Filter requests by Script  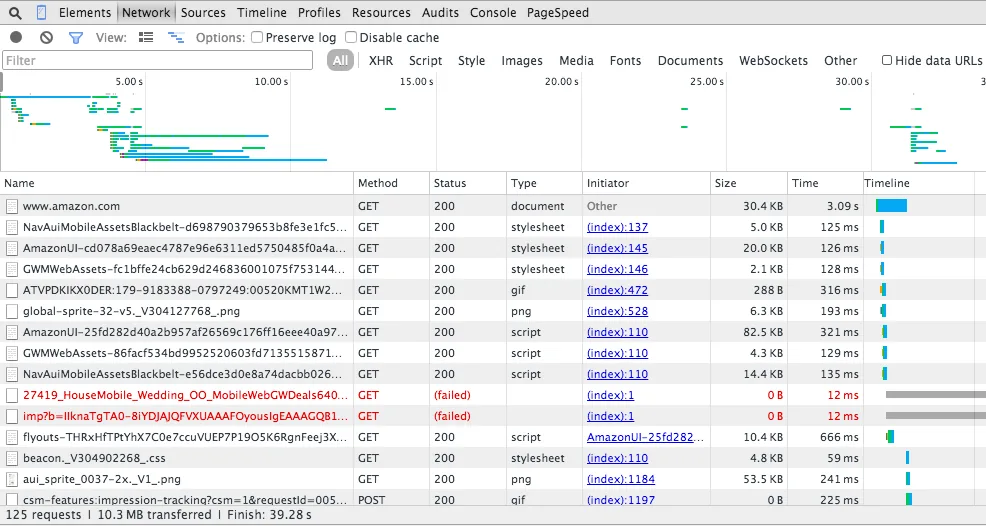[x=426, y=60]
